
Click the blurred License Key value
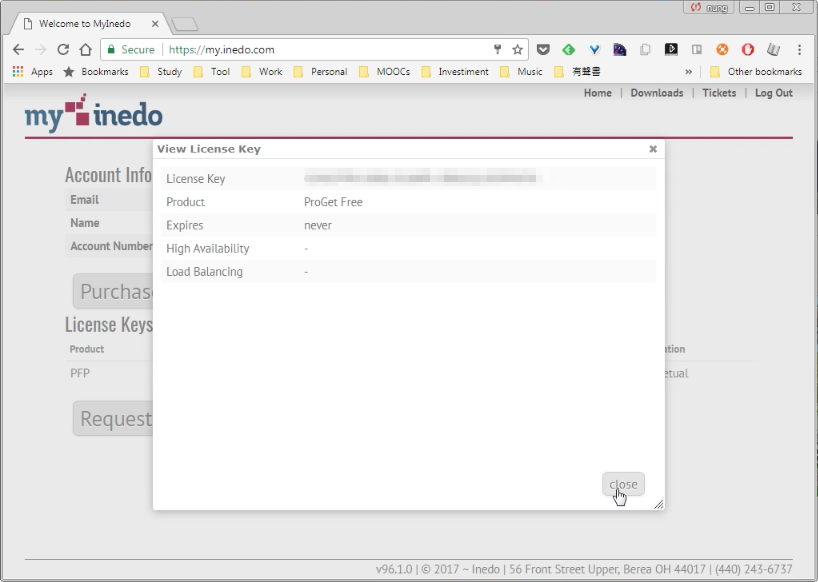[422, 178]
